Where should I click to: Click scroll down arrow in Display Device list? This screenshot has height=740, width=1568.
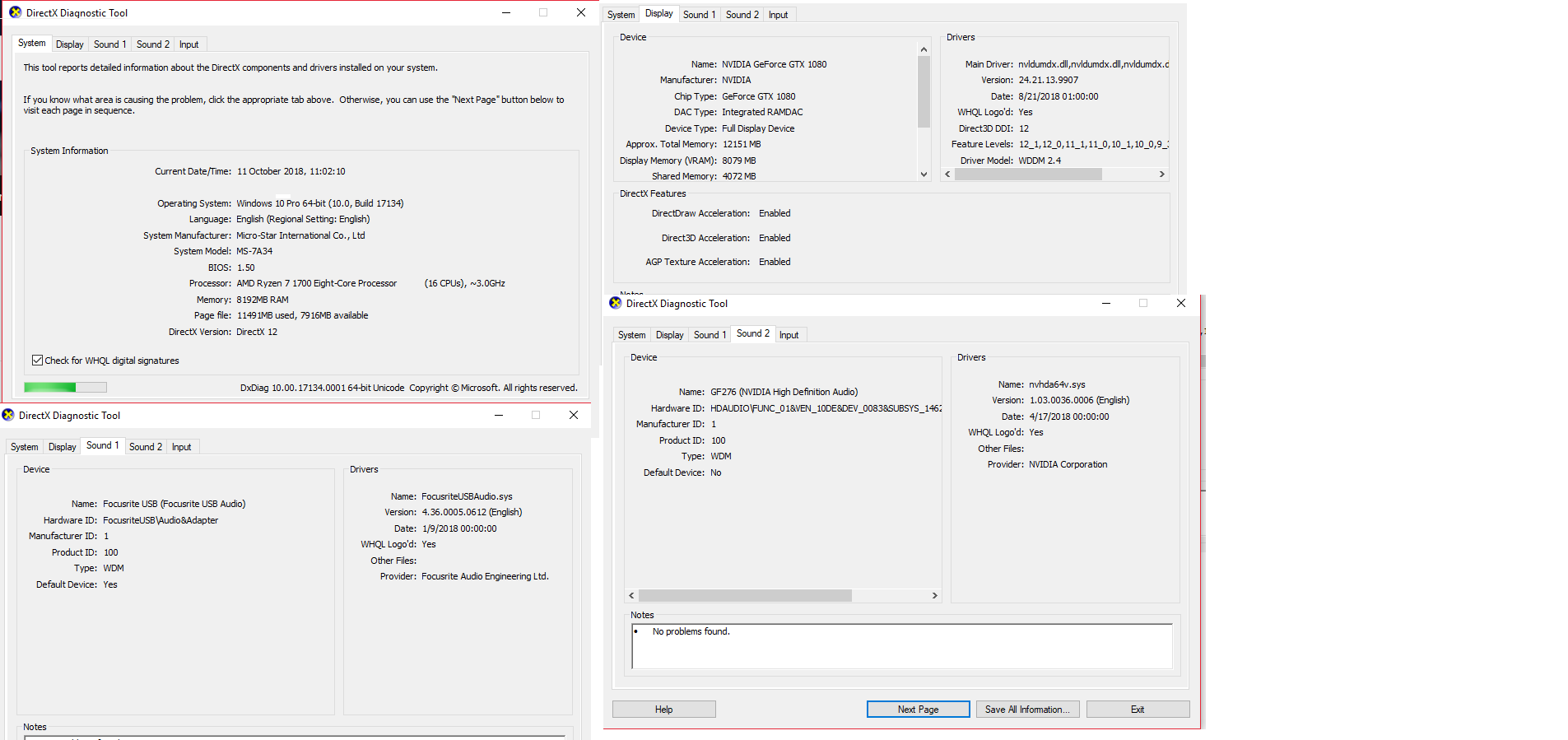tap(924, 175)
